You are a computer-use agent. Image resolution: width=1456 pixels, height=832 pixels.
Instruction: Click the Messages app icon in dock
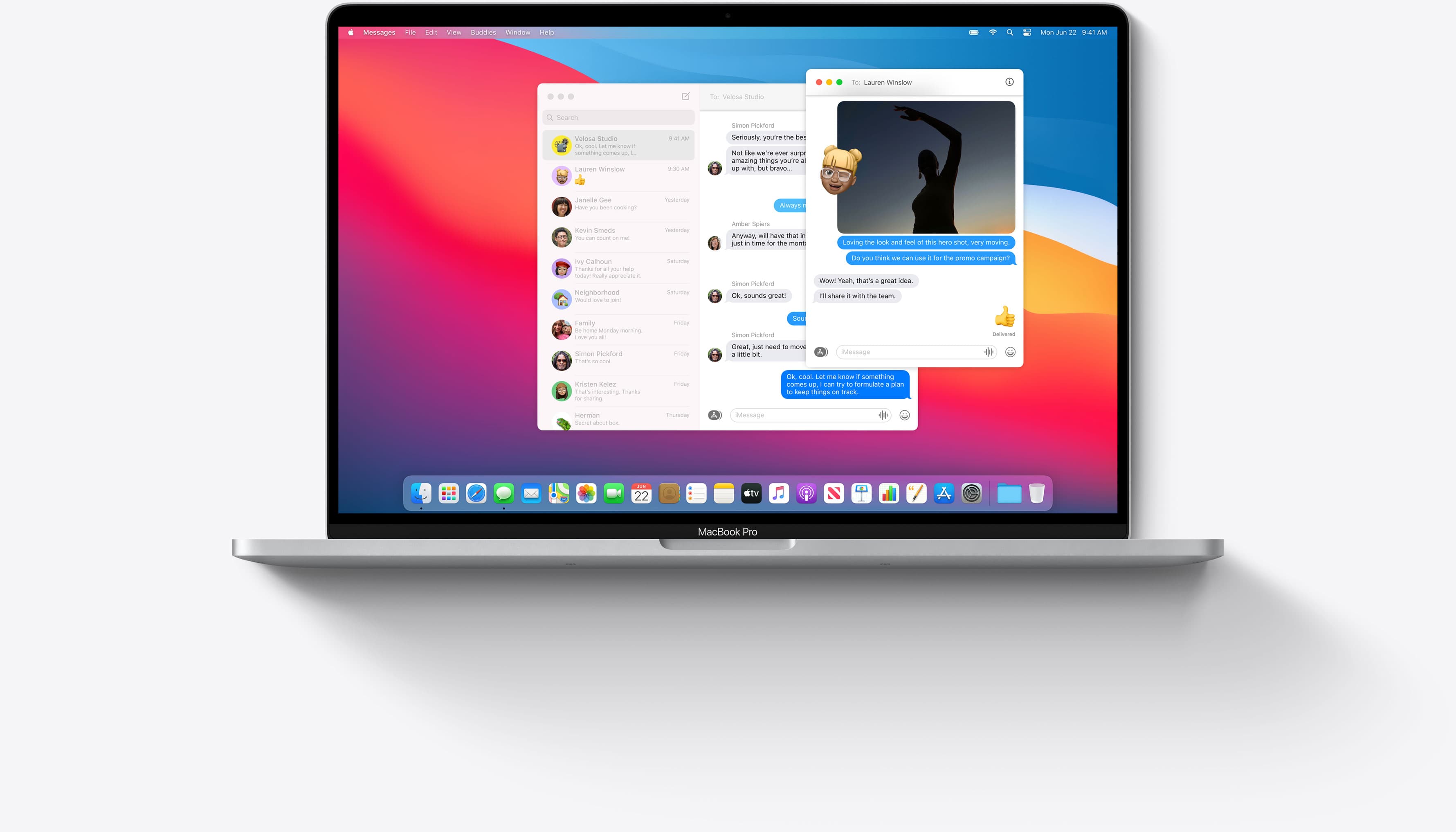click(503, 493)
